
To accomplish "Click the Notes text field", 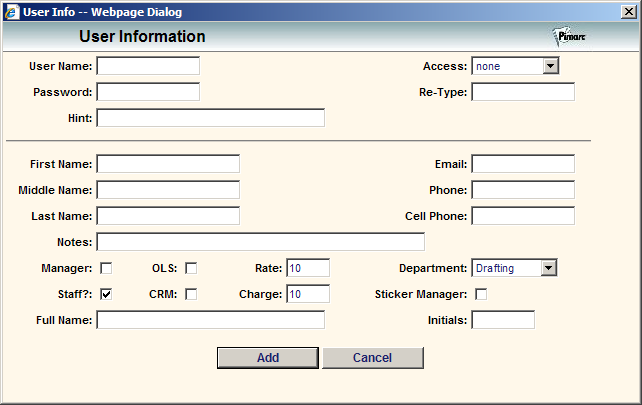I will pos(260,242).
